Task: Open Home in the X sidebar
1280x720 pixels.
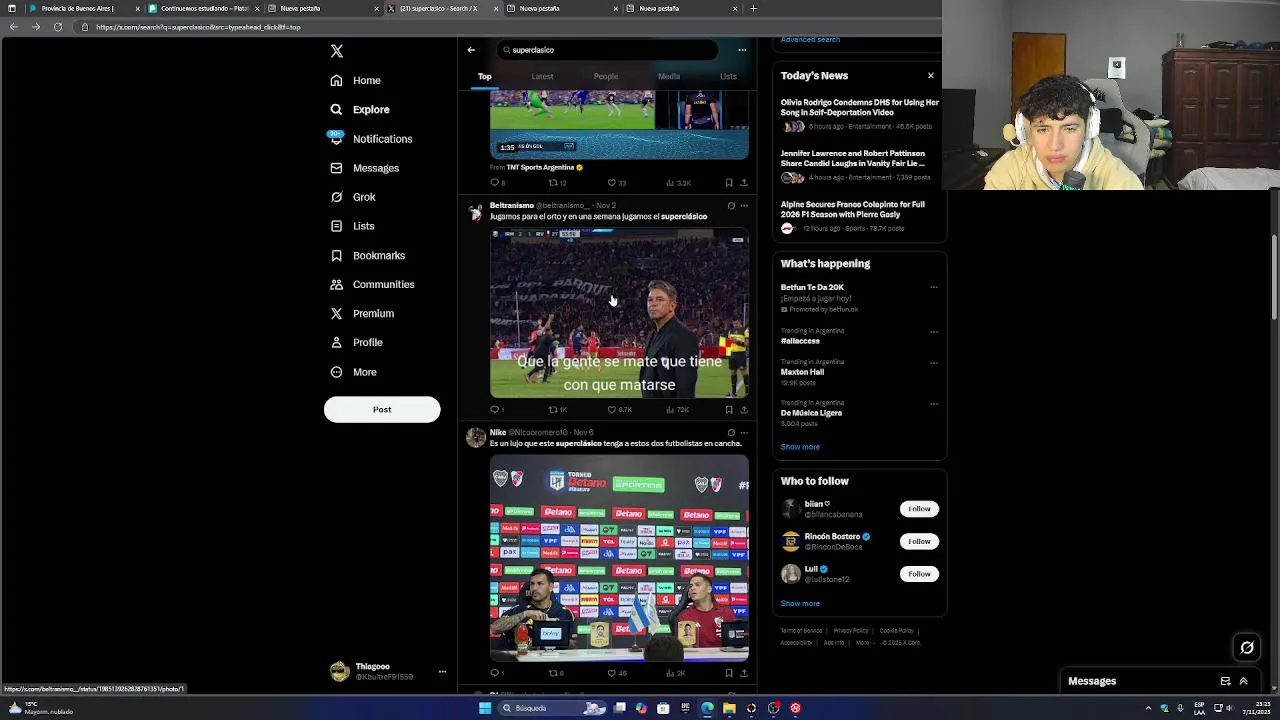Action: [356, 80]
